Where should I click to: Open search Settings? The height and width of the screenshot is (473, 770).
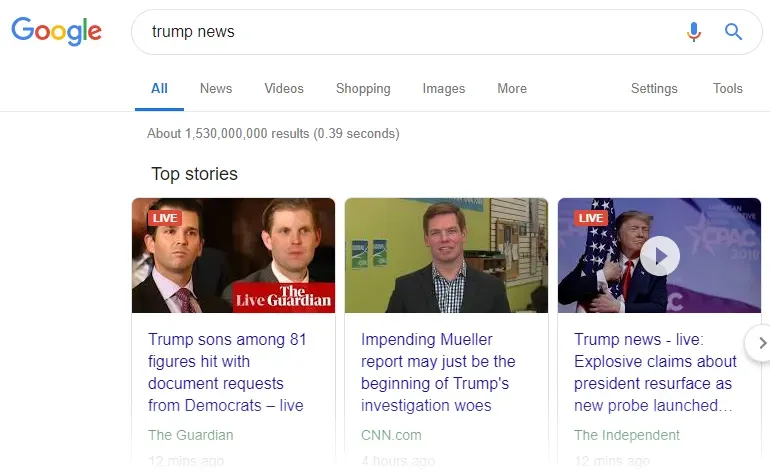[654, 88]
